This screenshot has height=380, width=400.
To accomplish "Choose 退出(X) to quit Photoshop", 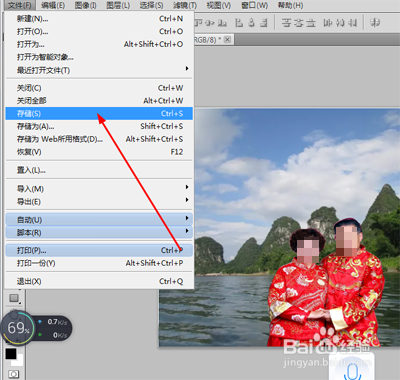I will point(99,281).
